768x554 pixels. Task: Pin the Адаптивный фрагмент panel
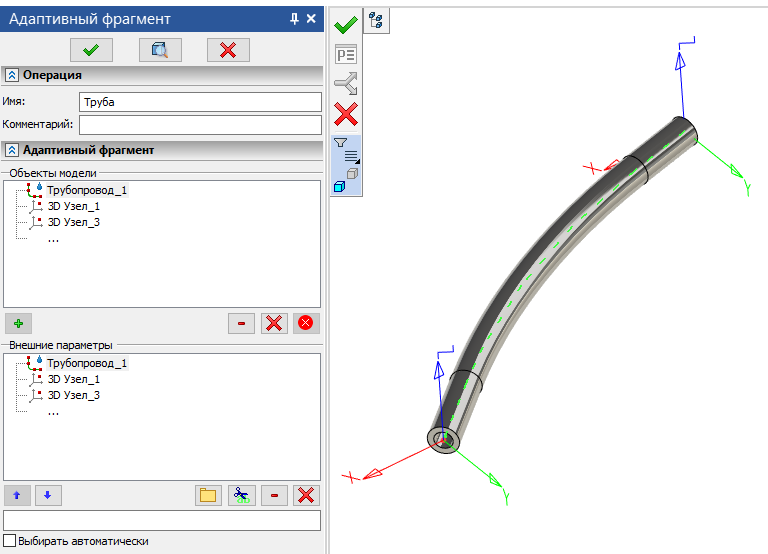pos(294,19)
